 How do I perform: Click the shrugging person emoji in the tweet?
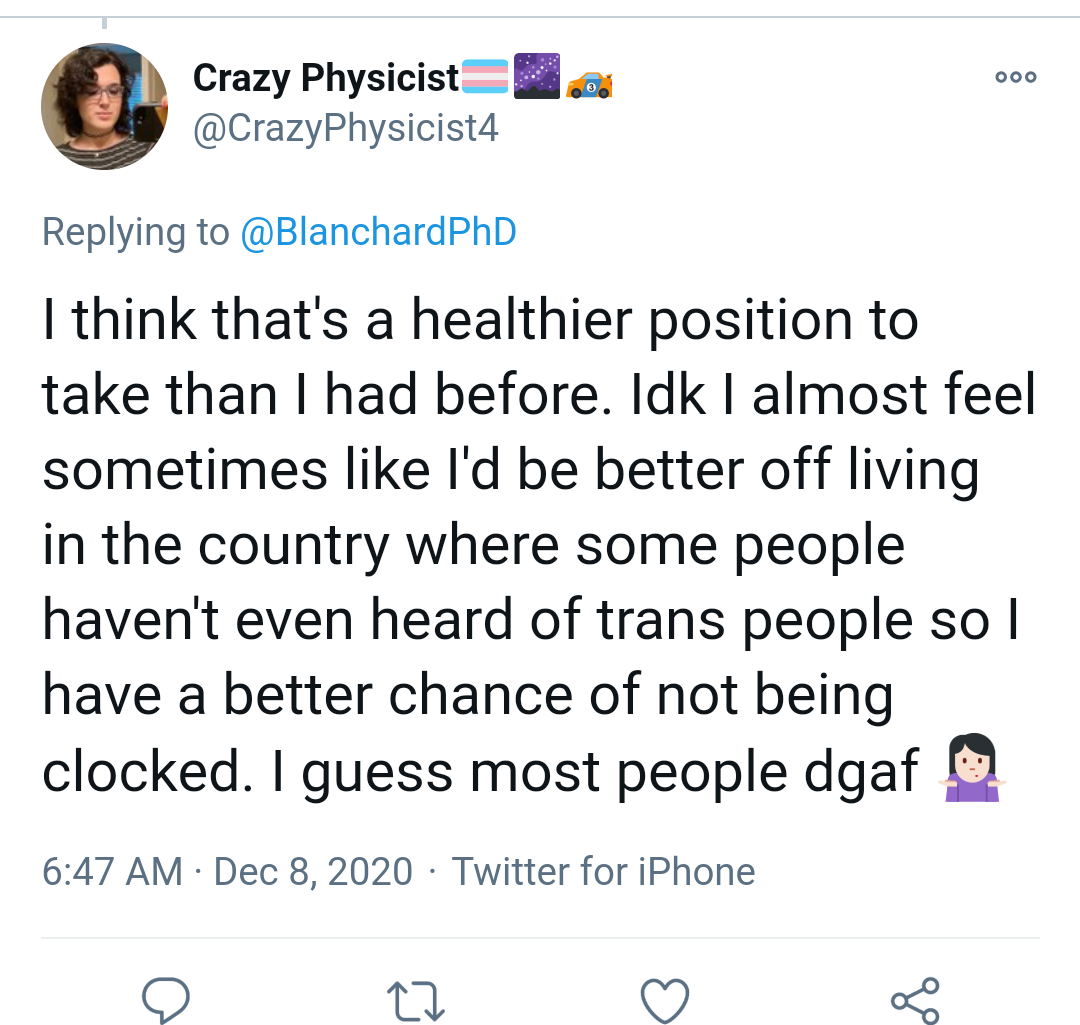click(x=968, y=770)
